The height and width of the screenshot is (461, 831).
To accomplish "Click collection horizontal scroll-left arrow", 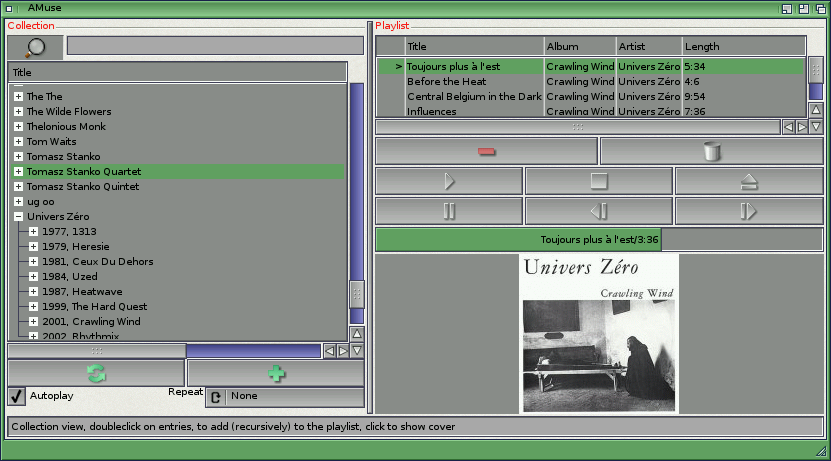I will click(x=330, y=351).
